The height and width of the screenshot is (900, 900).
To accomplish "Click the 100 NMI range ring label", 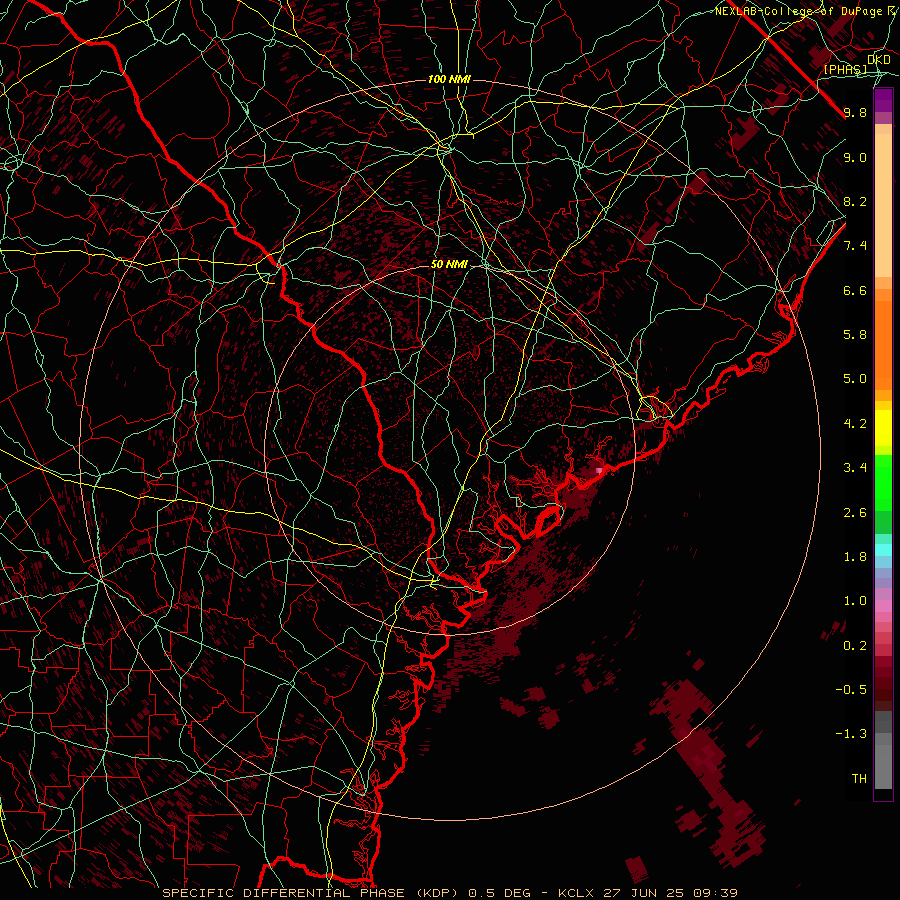I will coord(449,79).
